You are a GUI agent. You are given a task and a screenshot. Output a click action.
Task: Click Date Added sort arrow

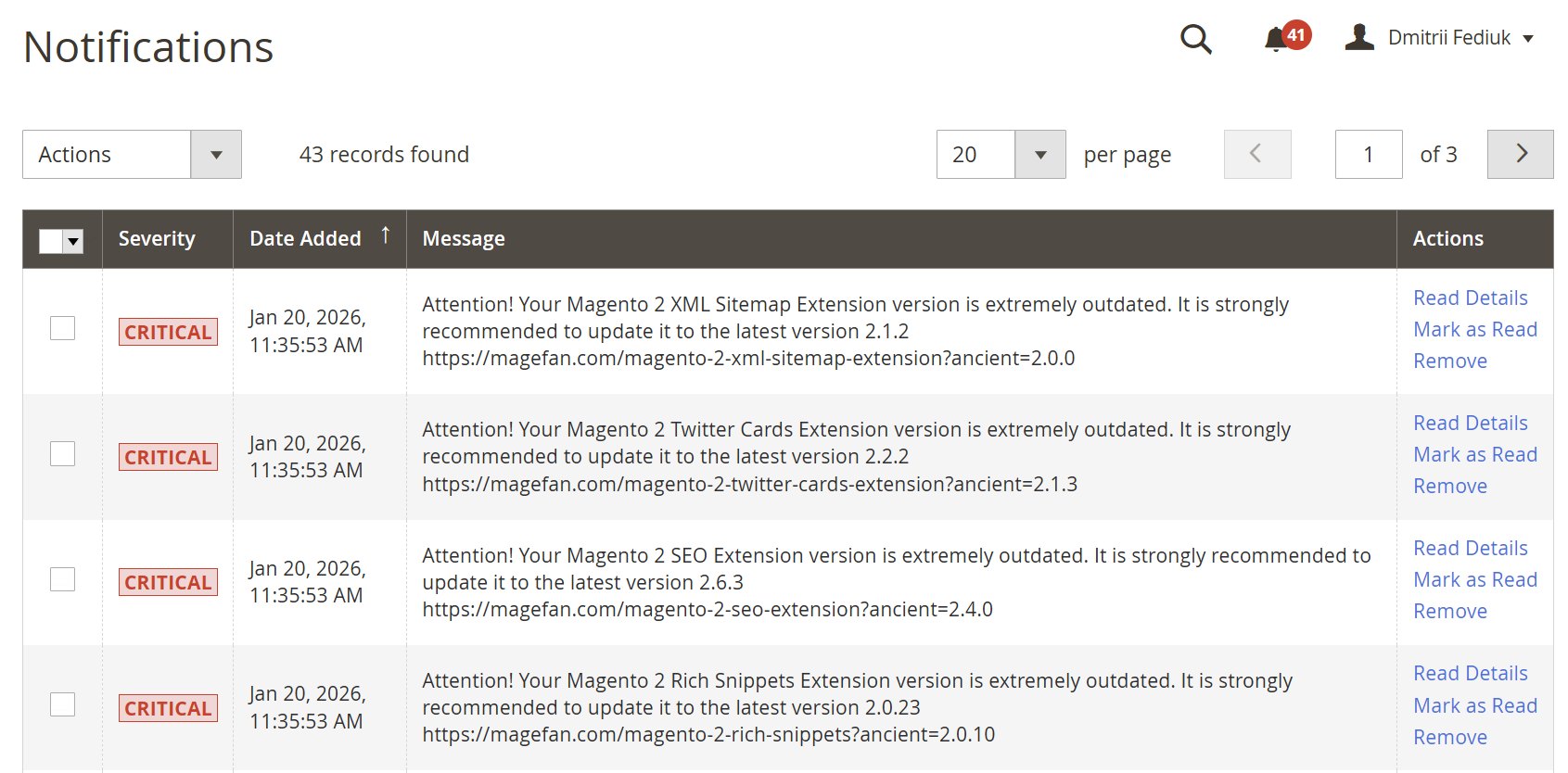pos(386,236)
